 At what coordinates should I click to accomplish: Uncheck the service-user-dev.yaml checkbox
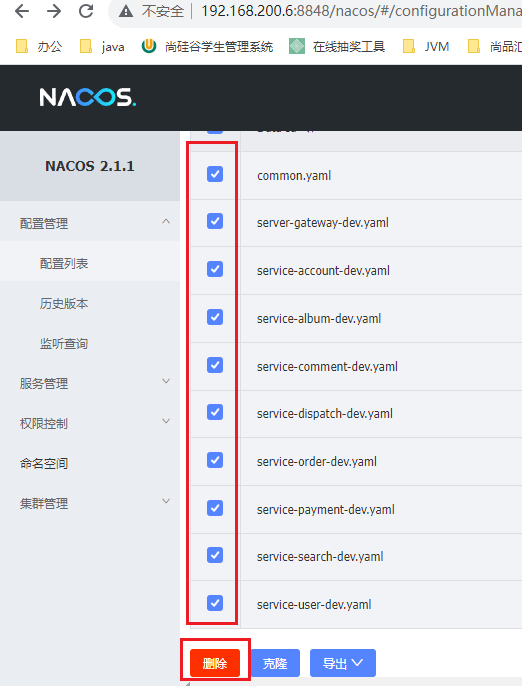(x=215, y=603)
